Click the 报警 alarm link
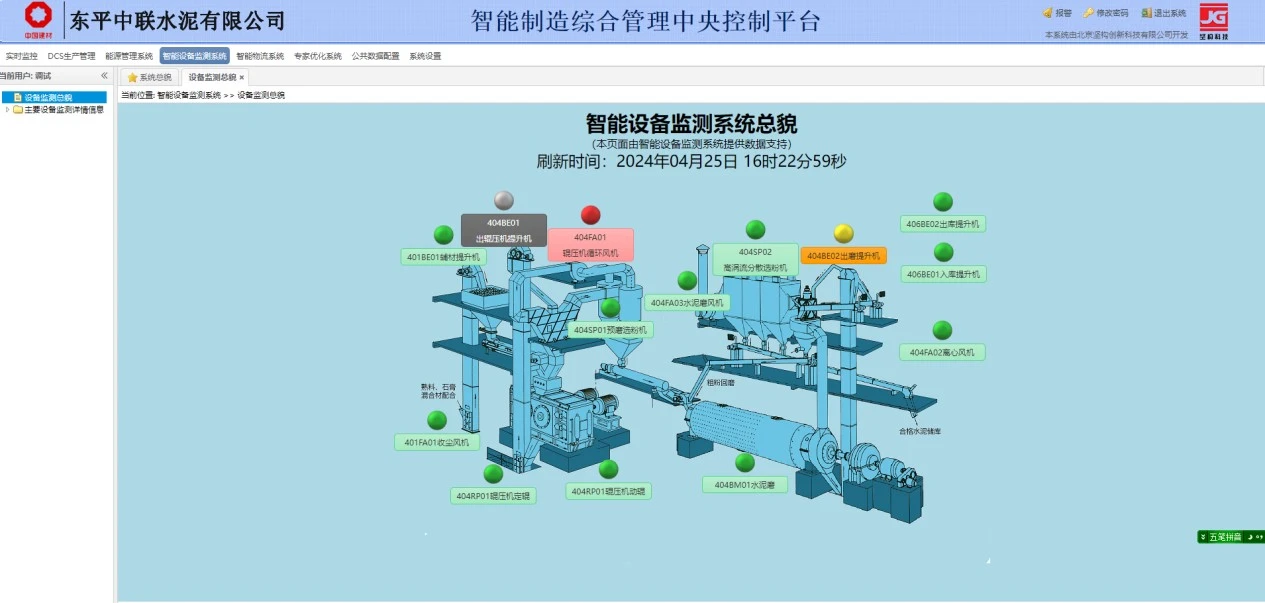This screenshot has height=603, width=1265. point(1057,13)
